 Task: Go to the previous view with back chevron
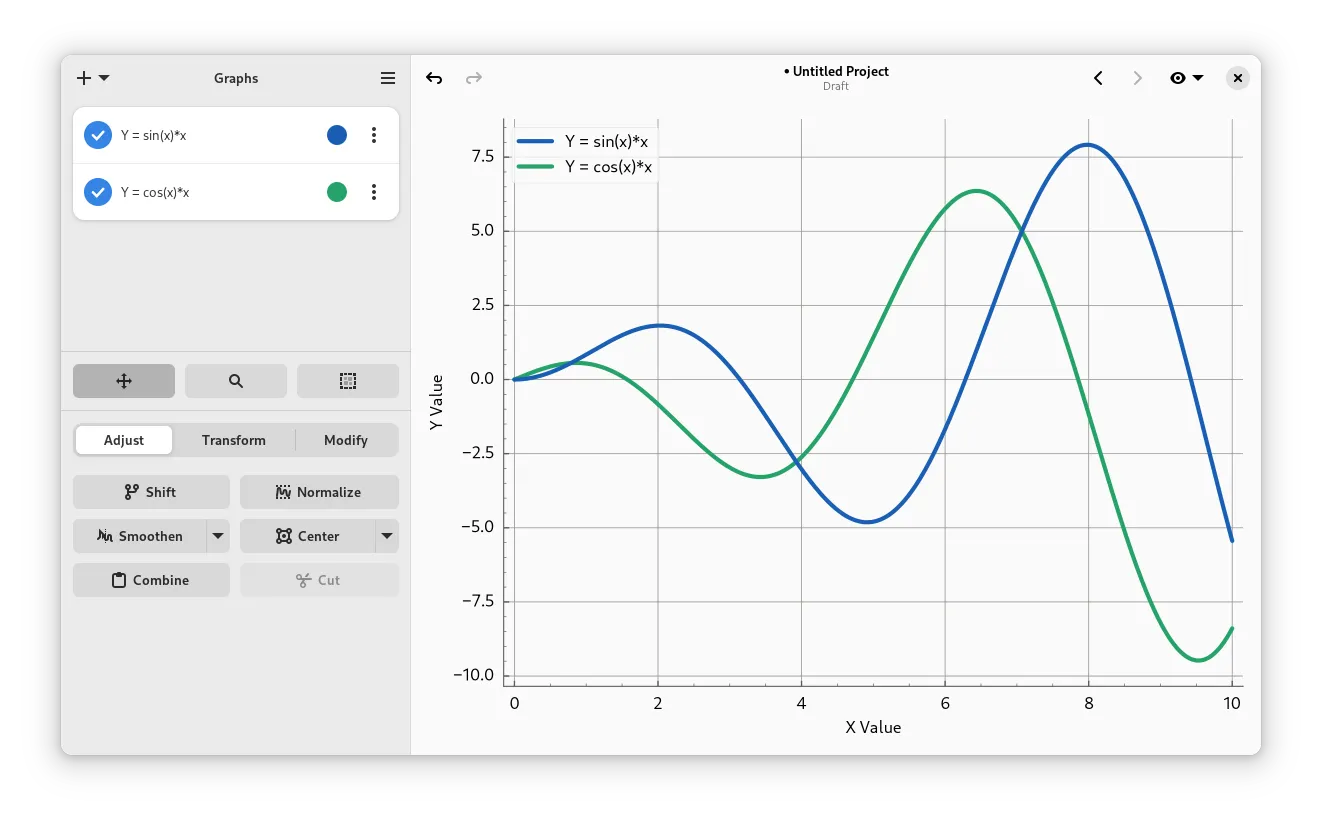pyautogui.click(x=1098, y=78)
